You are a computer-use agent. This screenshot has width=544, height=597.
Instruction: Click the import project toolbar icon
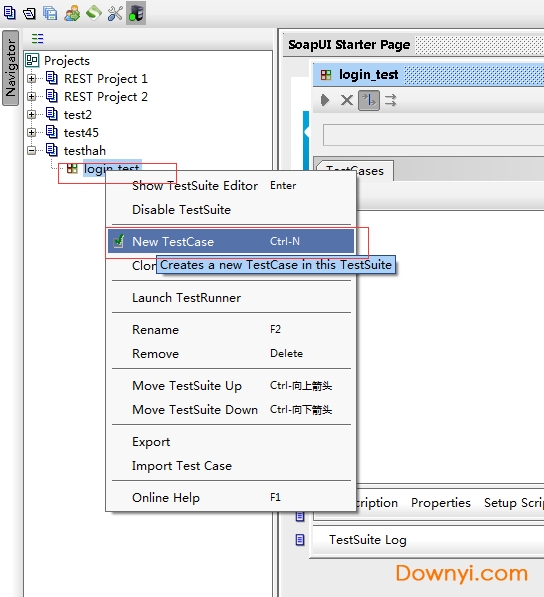pos(29,13)
